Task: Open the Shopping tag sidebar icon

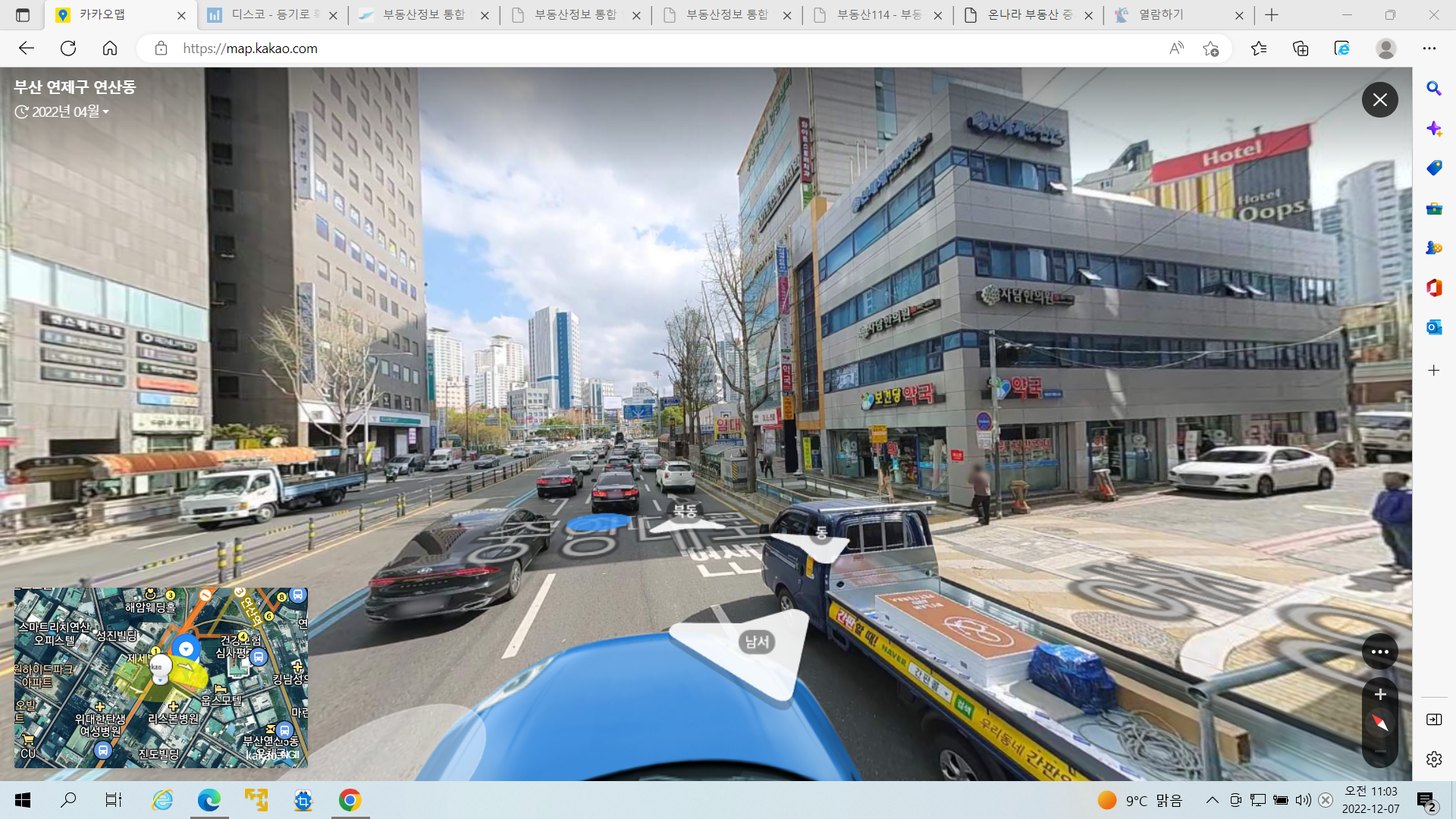Action: 1433,168
